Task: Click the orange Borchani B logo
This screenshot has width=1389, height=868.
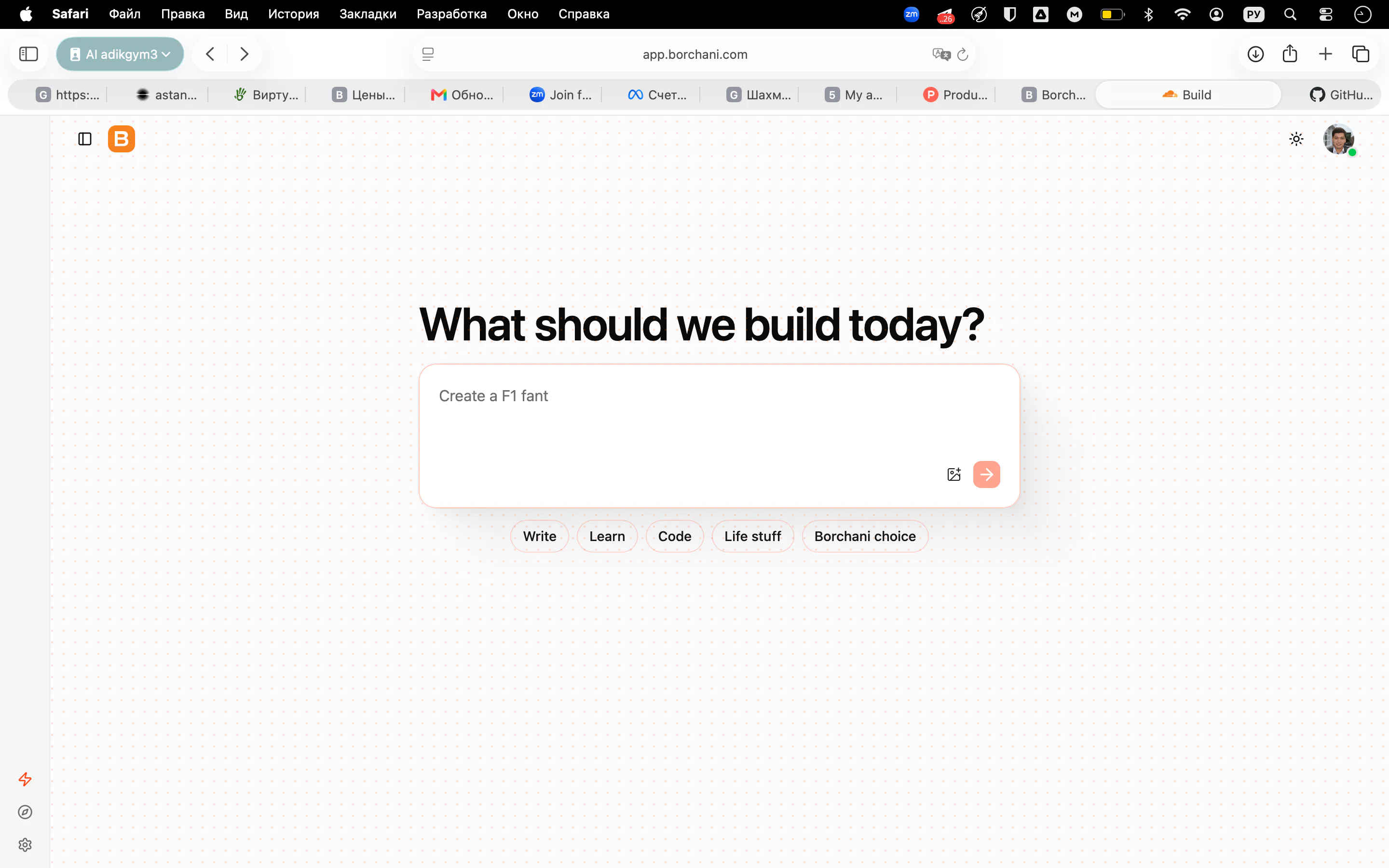Action: [121, 139]
